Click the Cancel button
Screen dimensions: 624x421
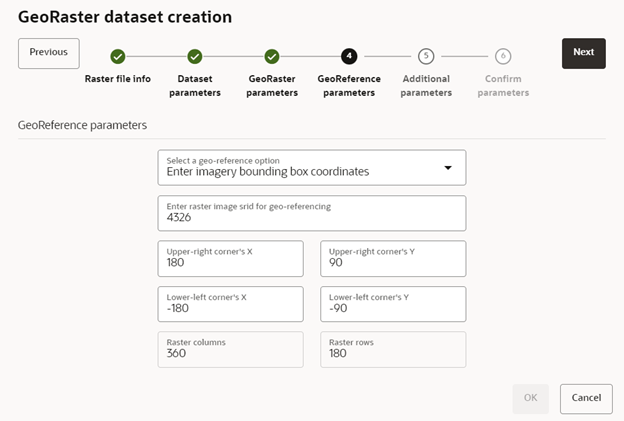click(x=586, y=399)
